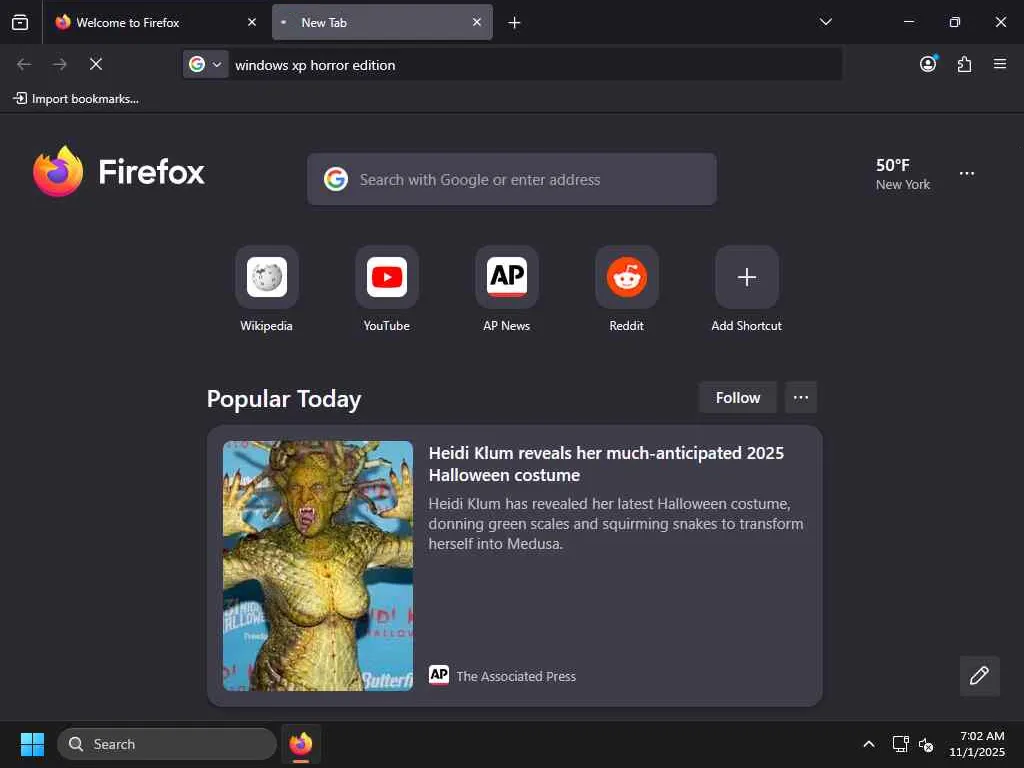Open the AP News shortcut
Screen dimensions: 1024x768
click(x=507, y=290)
